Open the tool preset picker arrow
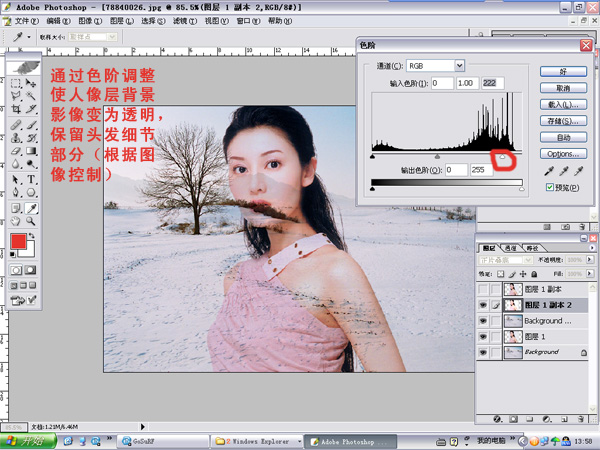Image resolution: width=600 pixels, height=450 pixels. pyautogui.click(x=29, y=37)
